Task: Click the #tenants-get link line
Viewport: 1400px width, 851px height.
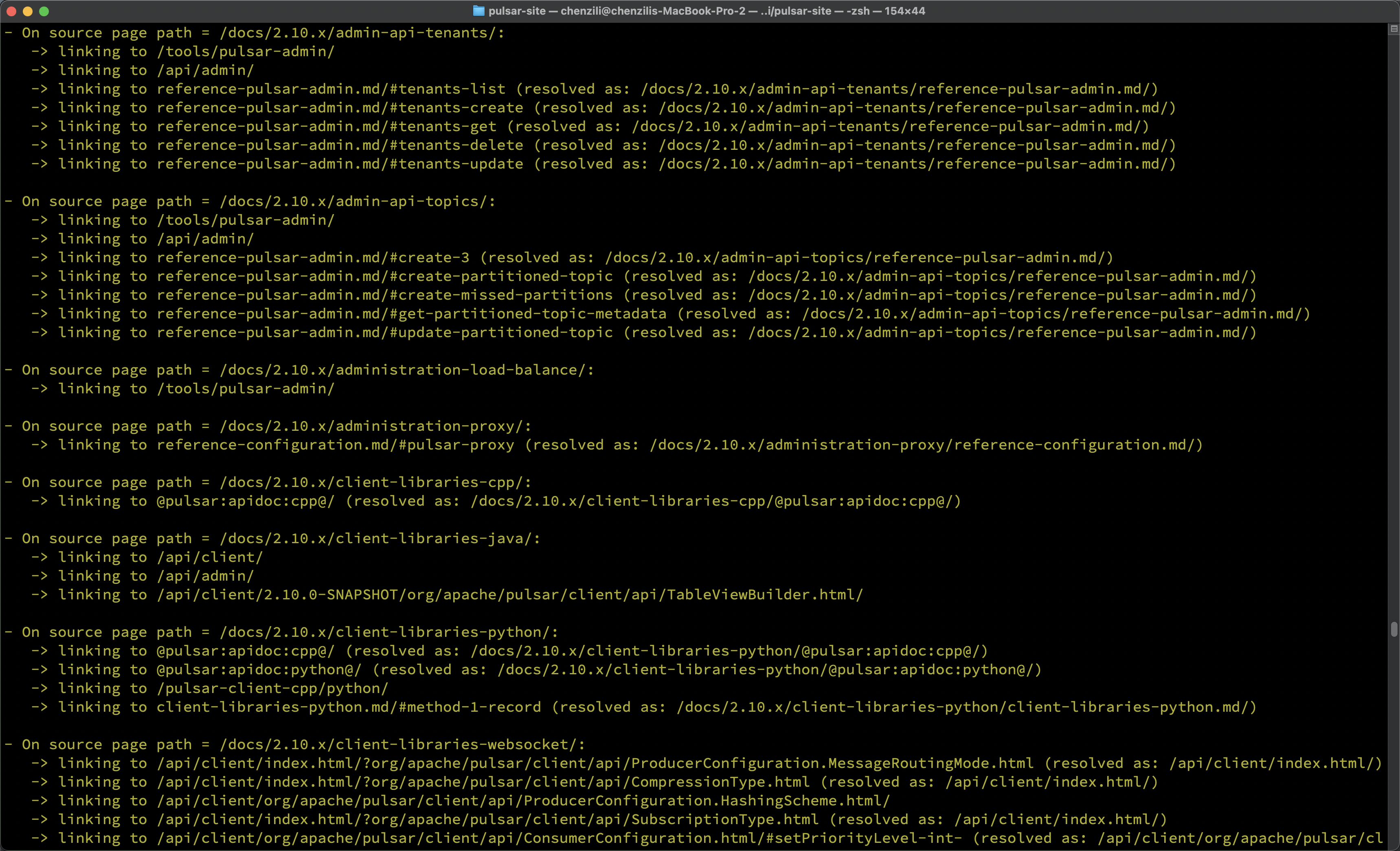Action: point(590,127)
